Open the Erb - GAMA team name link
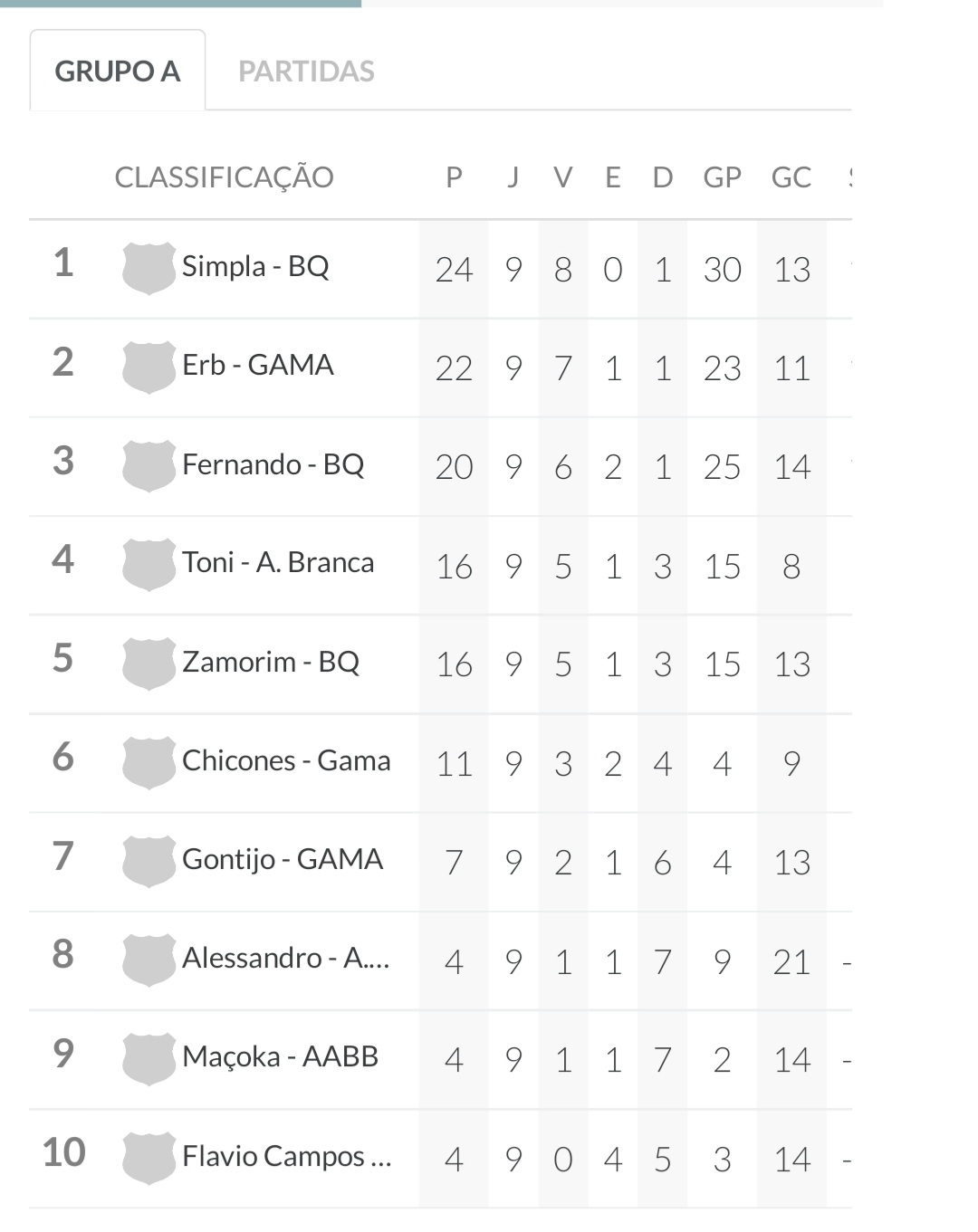 pyautogui.click(x=258, y=365)
